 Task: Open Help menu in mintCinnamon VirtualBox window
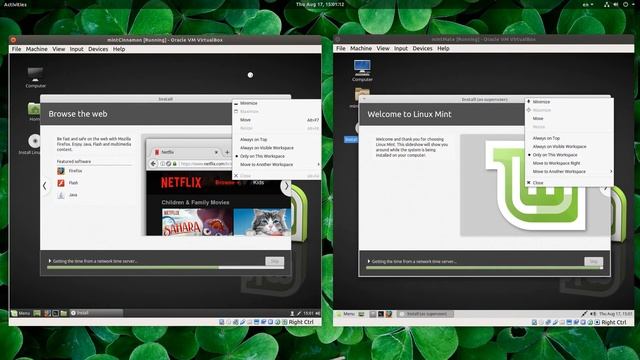pos(119,49)
